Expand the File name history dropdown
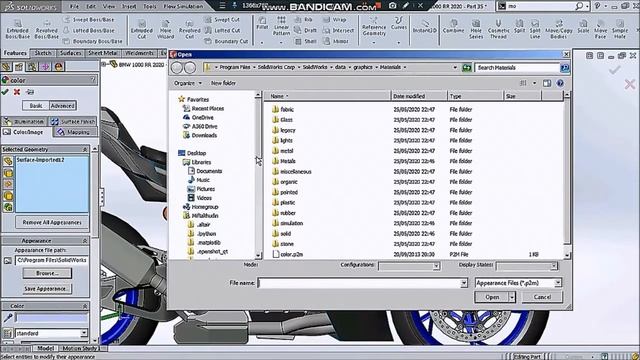This screenshot has width=640, height=360. point(464,283)
